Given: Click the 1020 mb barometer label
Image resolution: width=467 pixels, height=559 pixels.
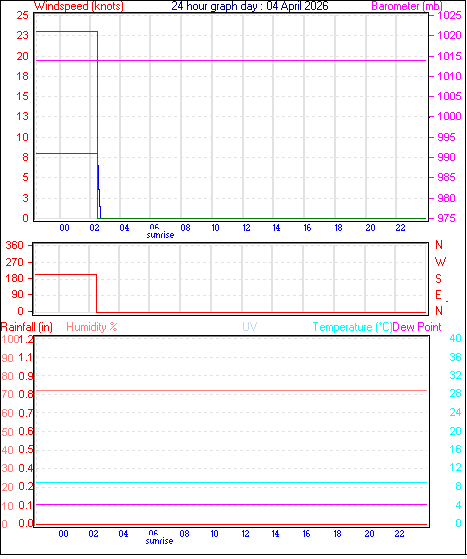Looking at the screenshot, I should [x=450, y=35].
